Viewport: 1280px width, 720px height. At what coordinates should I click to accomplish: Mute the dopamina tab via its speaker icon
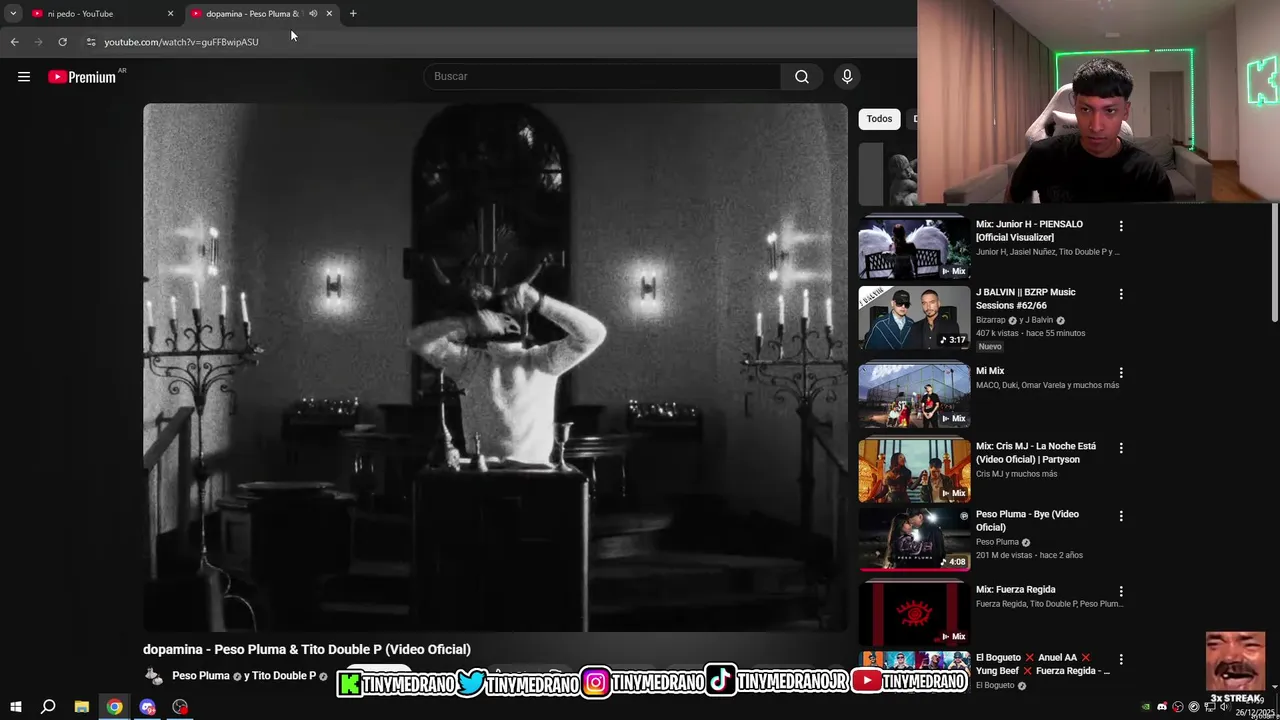313,14
